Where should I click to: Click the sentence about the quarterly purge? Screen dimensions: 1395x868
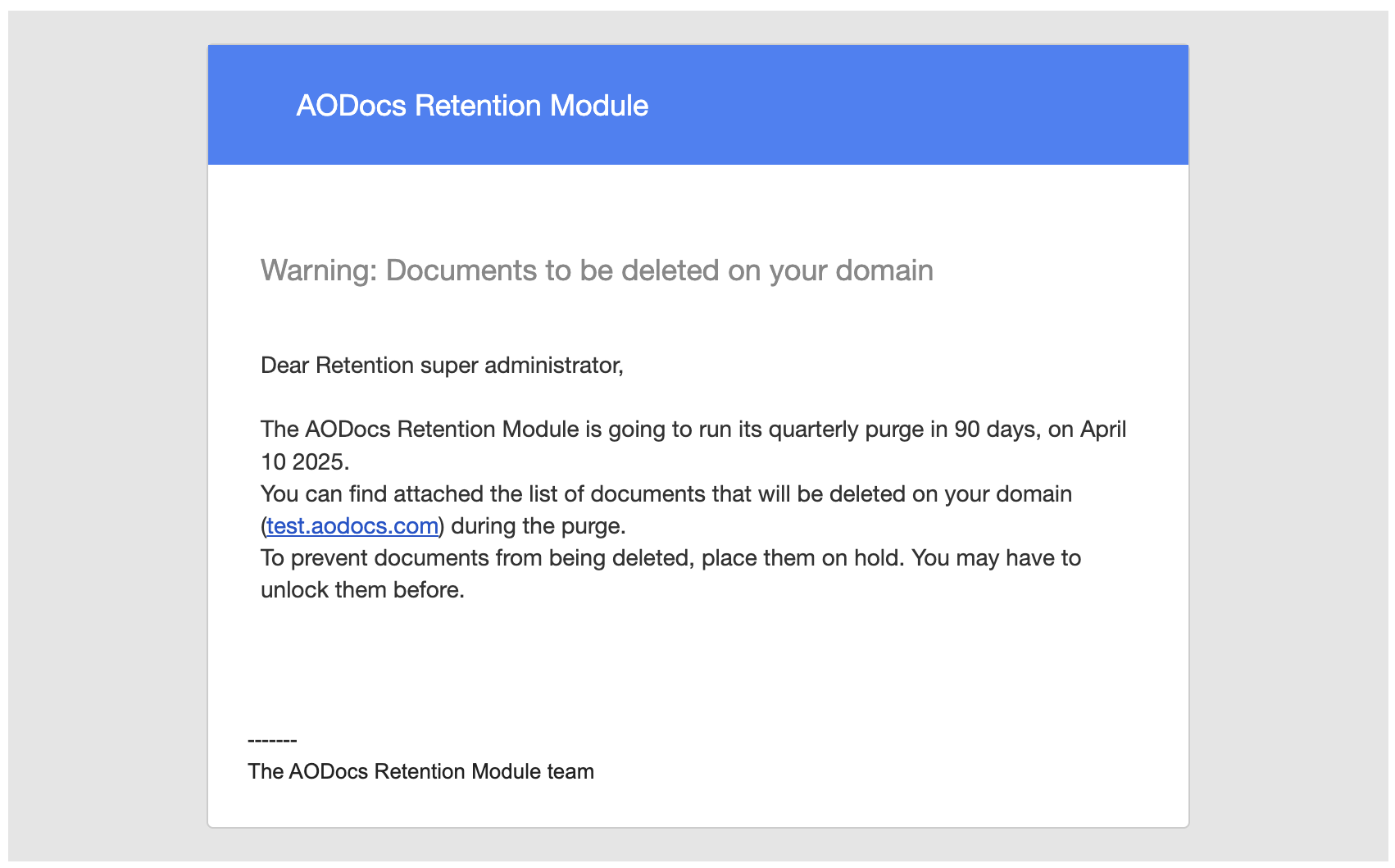693,445
